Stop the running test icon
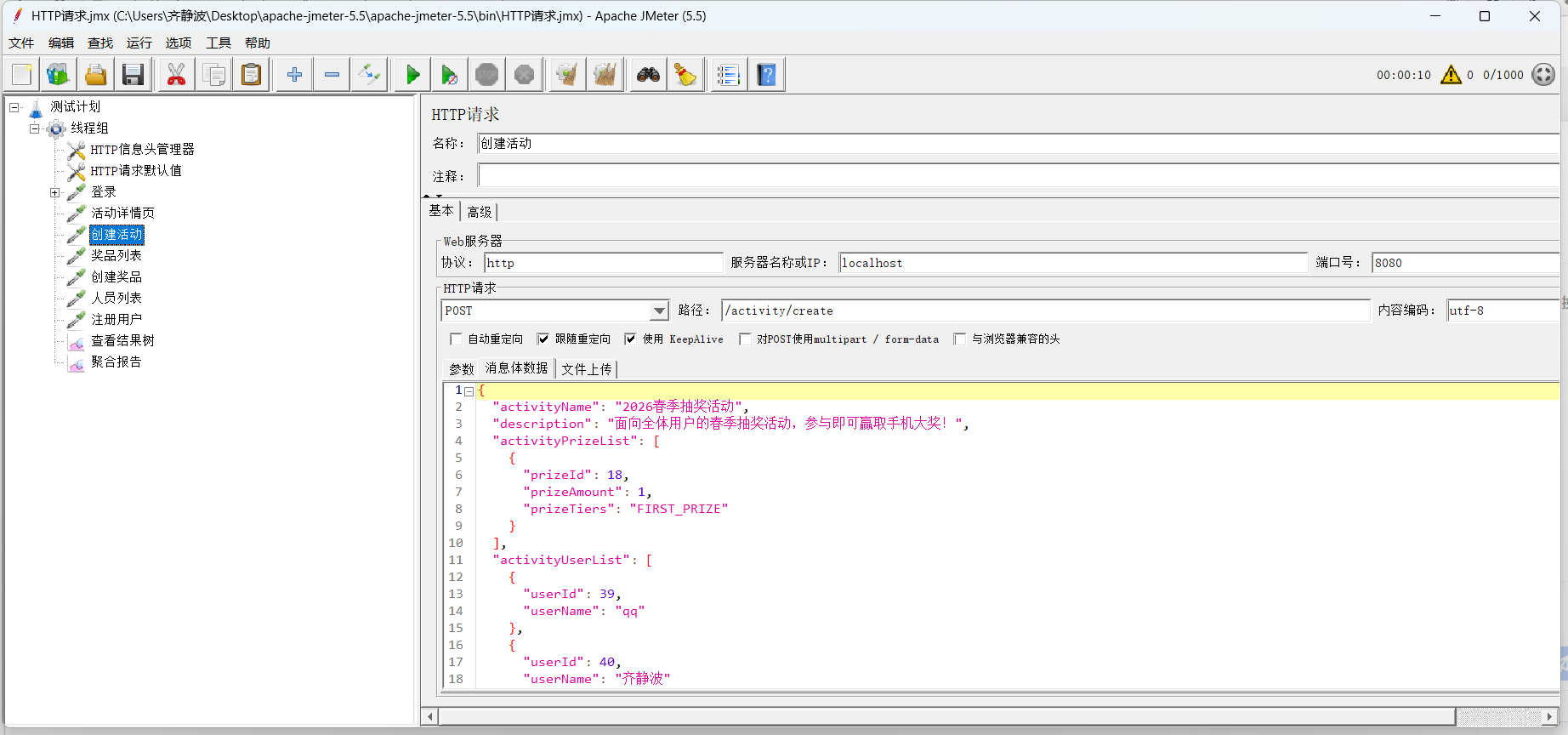 click(487, 75)
